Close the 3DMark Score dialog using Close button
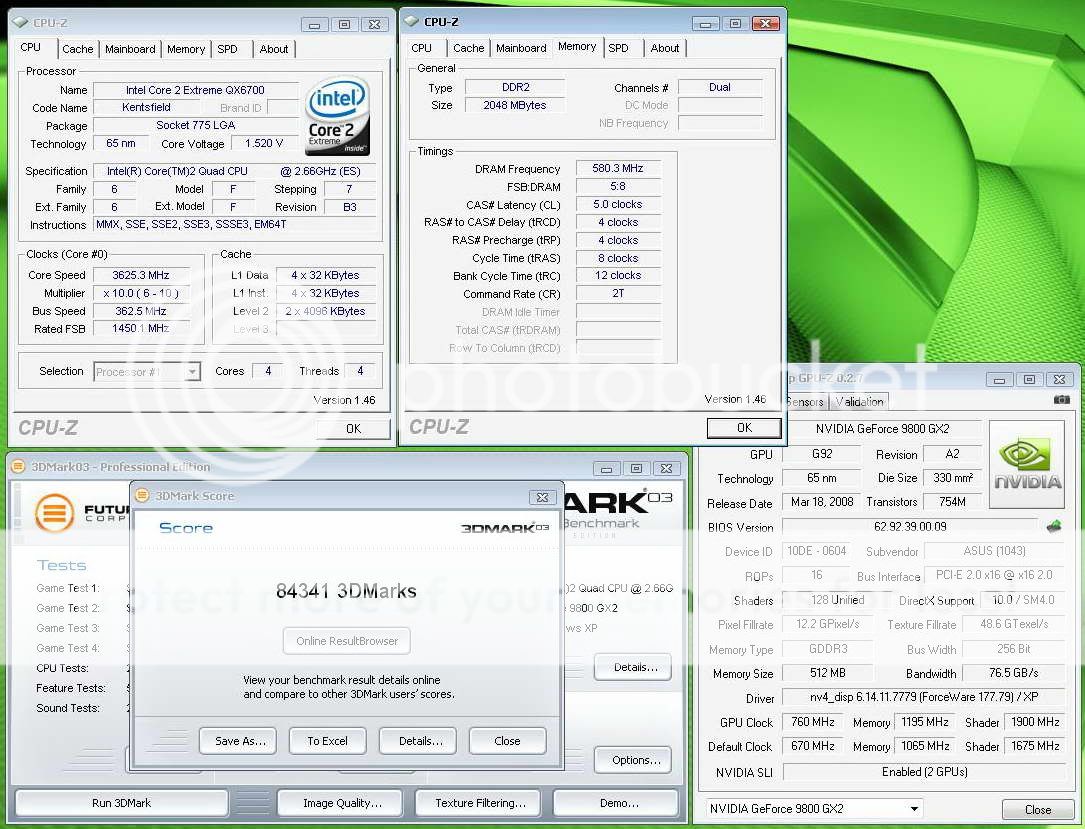This screenshot has height=829, width=1085. 507,740
